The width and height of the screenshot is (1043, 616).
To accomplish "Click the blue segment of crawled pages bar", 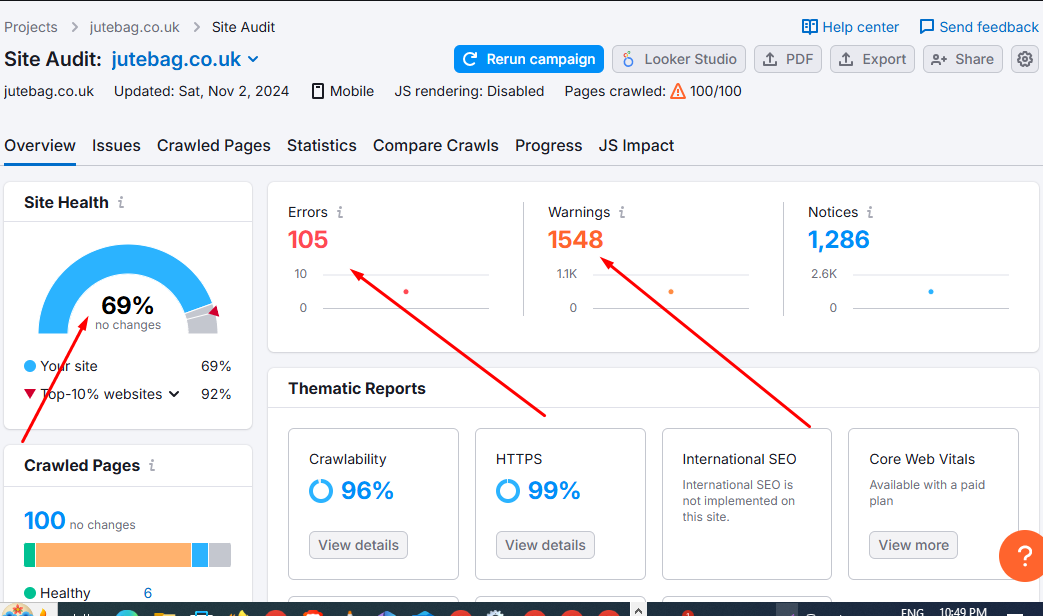I will [200, 555].
